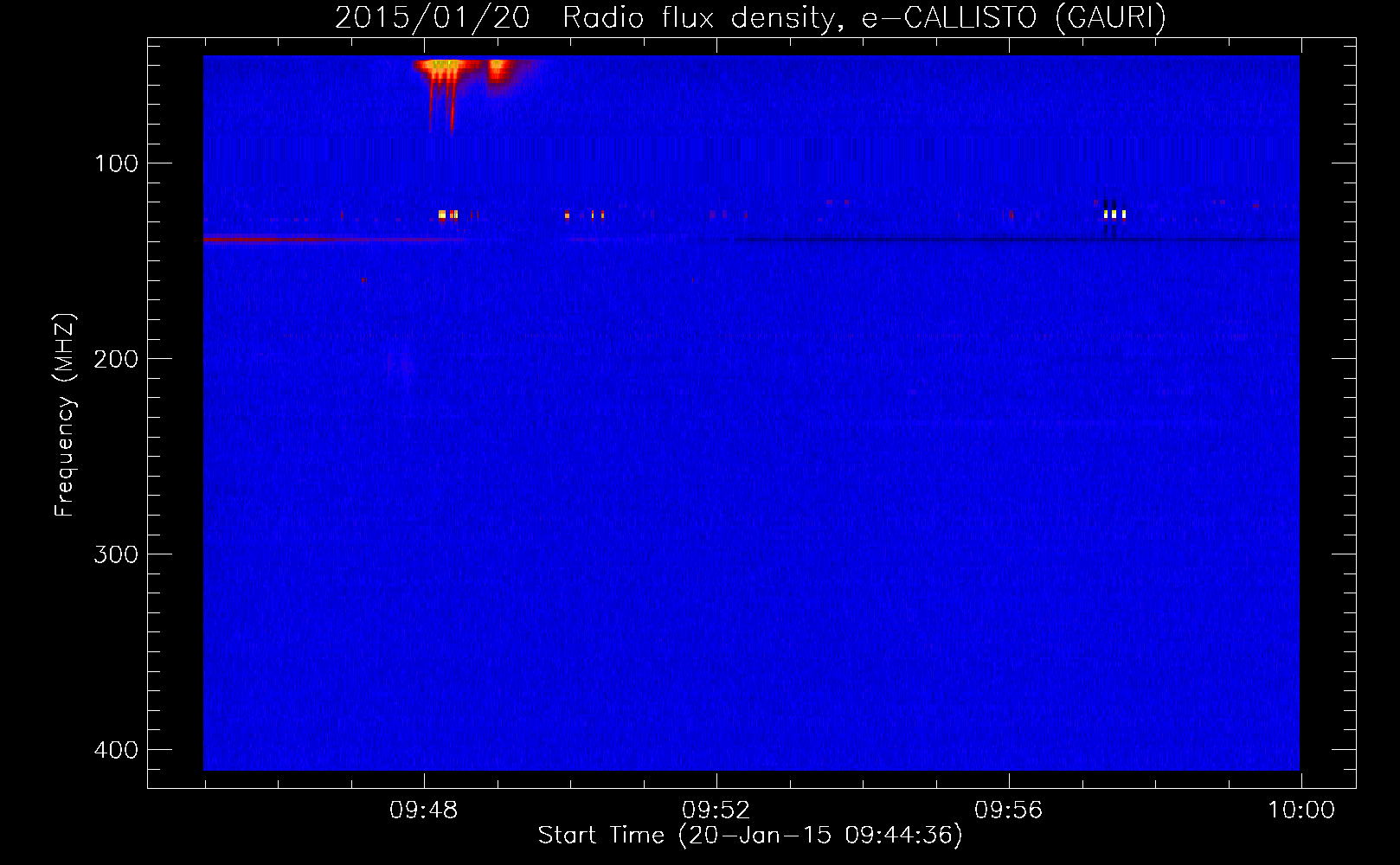
Task: Click the 100 frequency tick label
Action: point(116,163)
